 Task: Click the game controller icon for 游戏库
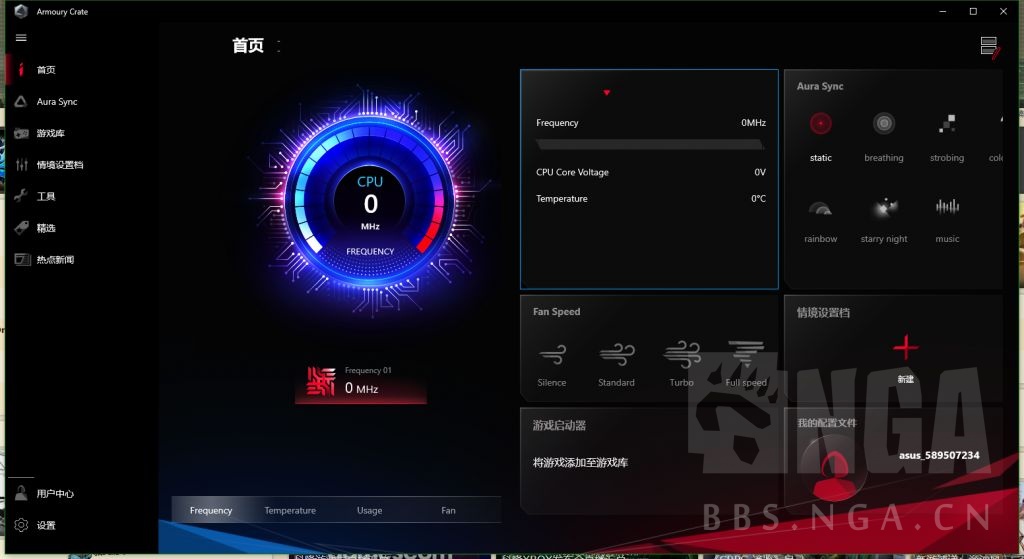click(x=22, y=133)
